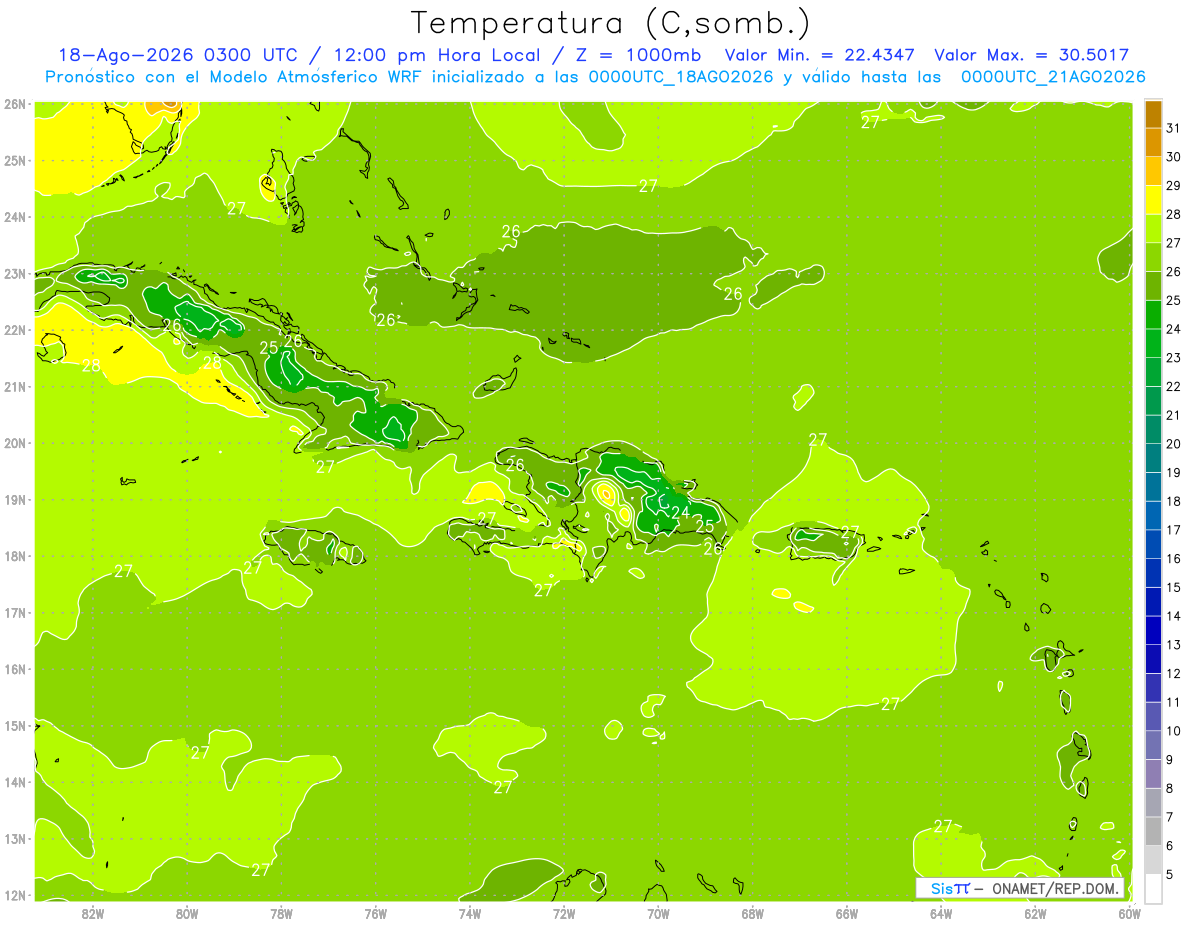
Task: Click the '0000UTC_18AGO2026' initialization timestamp
Action: [x=681, y=77]
